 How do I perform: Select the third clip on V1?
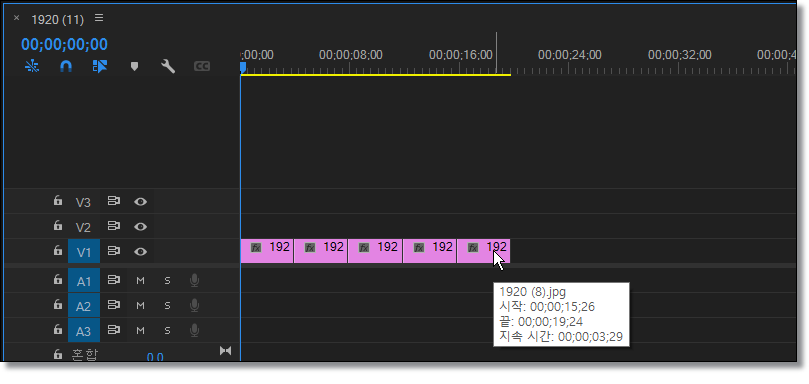pyautogui.click(x=375, y=251)
